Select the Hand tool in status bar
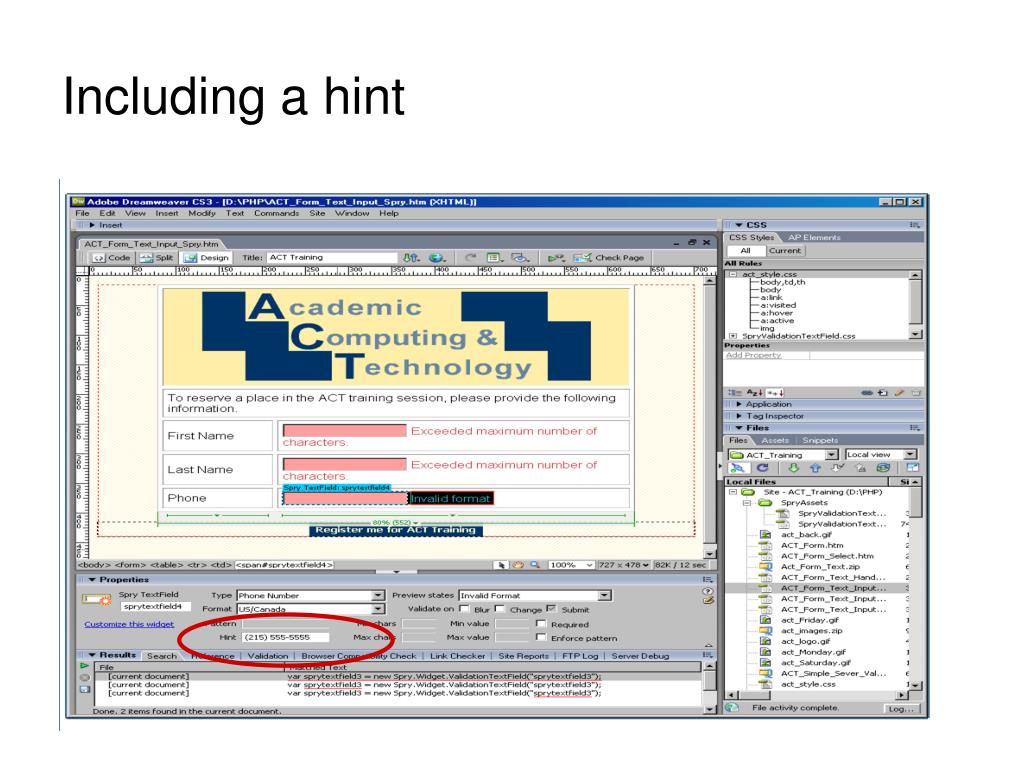The image size is (1024, 768). click(519, 565)
